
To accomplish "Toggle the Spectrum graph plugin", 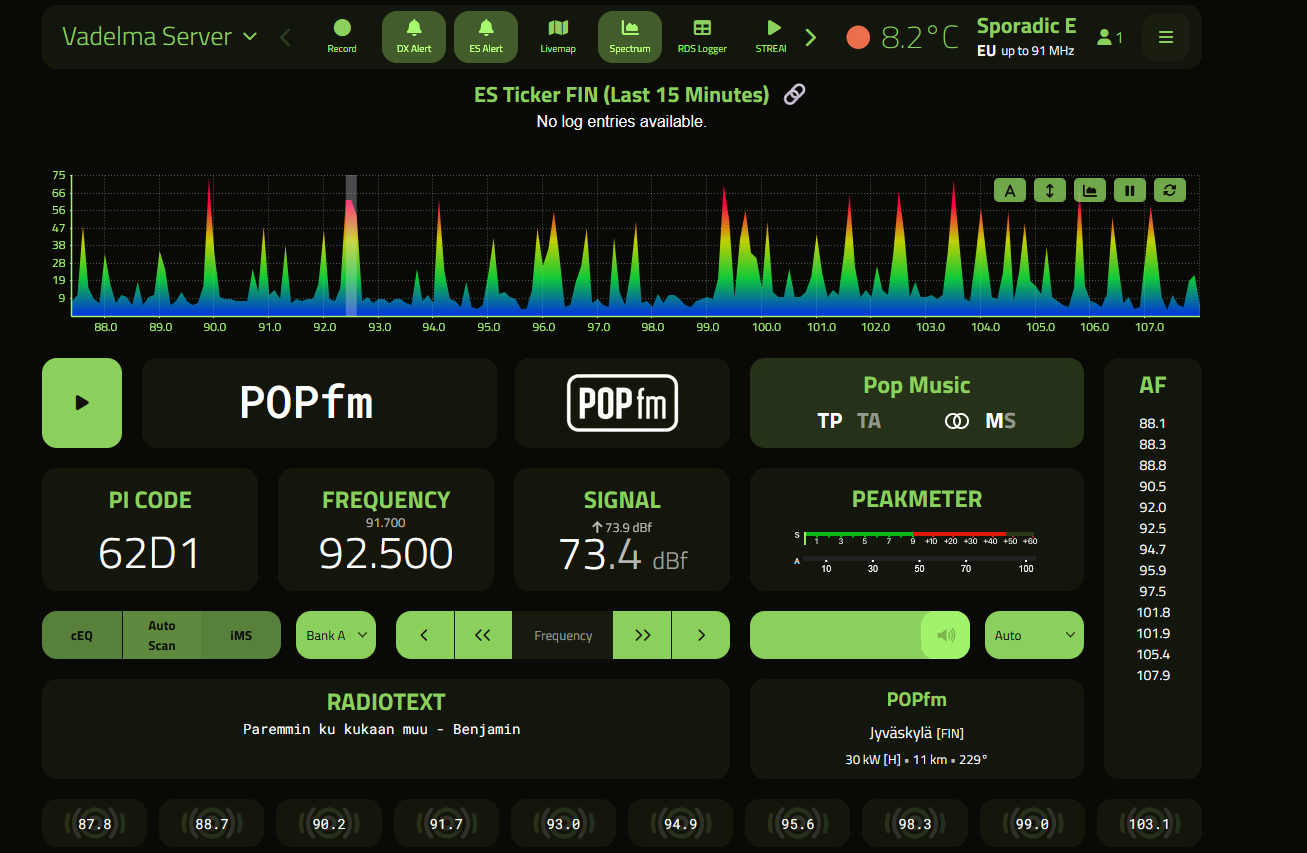I will (x=630, y=36).
